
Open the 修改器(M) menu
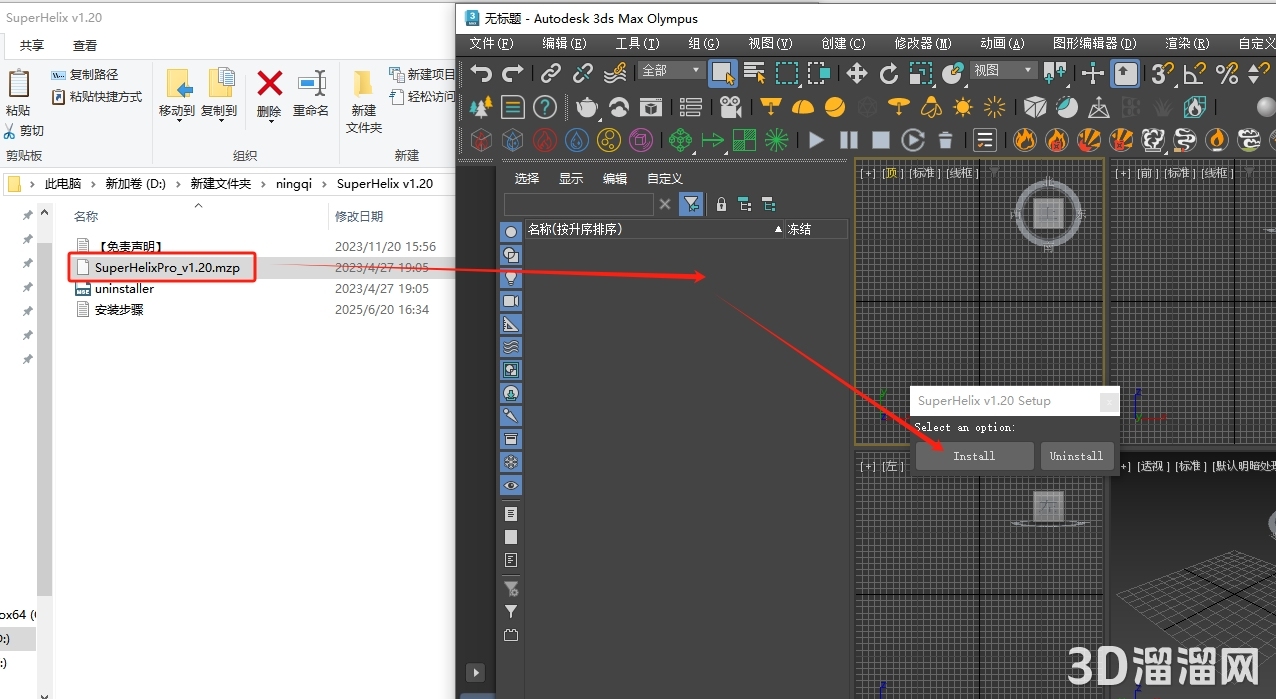point(923,44)
